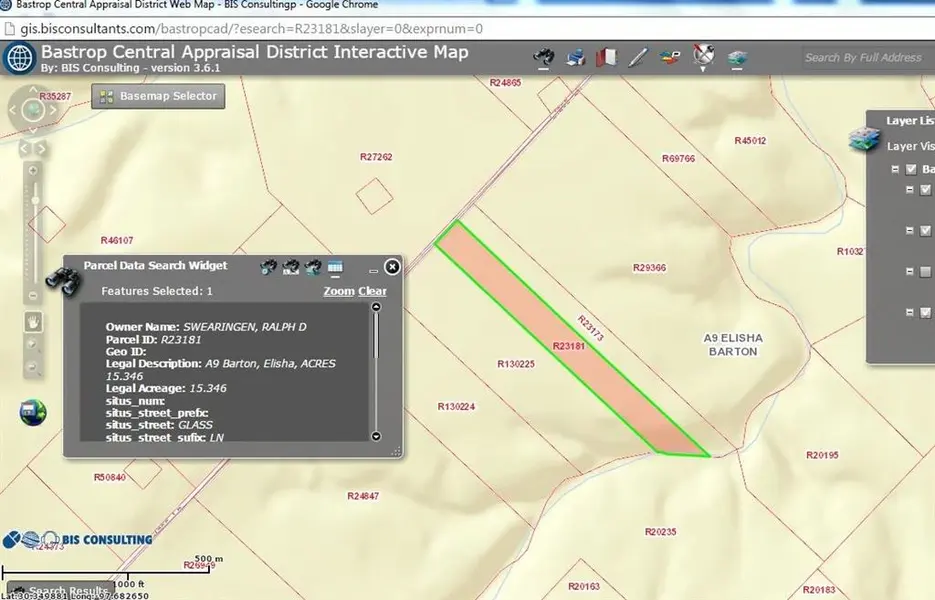The image size is (935, 600).
Task: Choose third binoculars search mode in widget
Action: (312, 267)
